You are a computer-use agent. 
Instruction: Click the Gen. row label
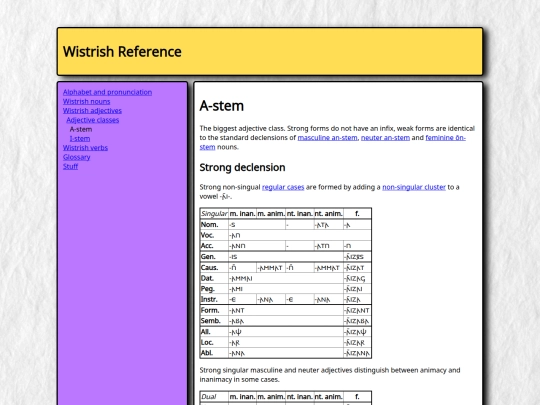click(214, 257)
